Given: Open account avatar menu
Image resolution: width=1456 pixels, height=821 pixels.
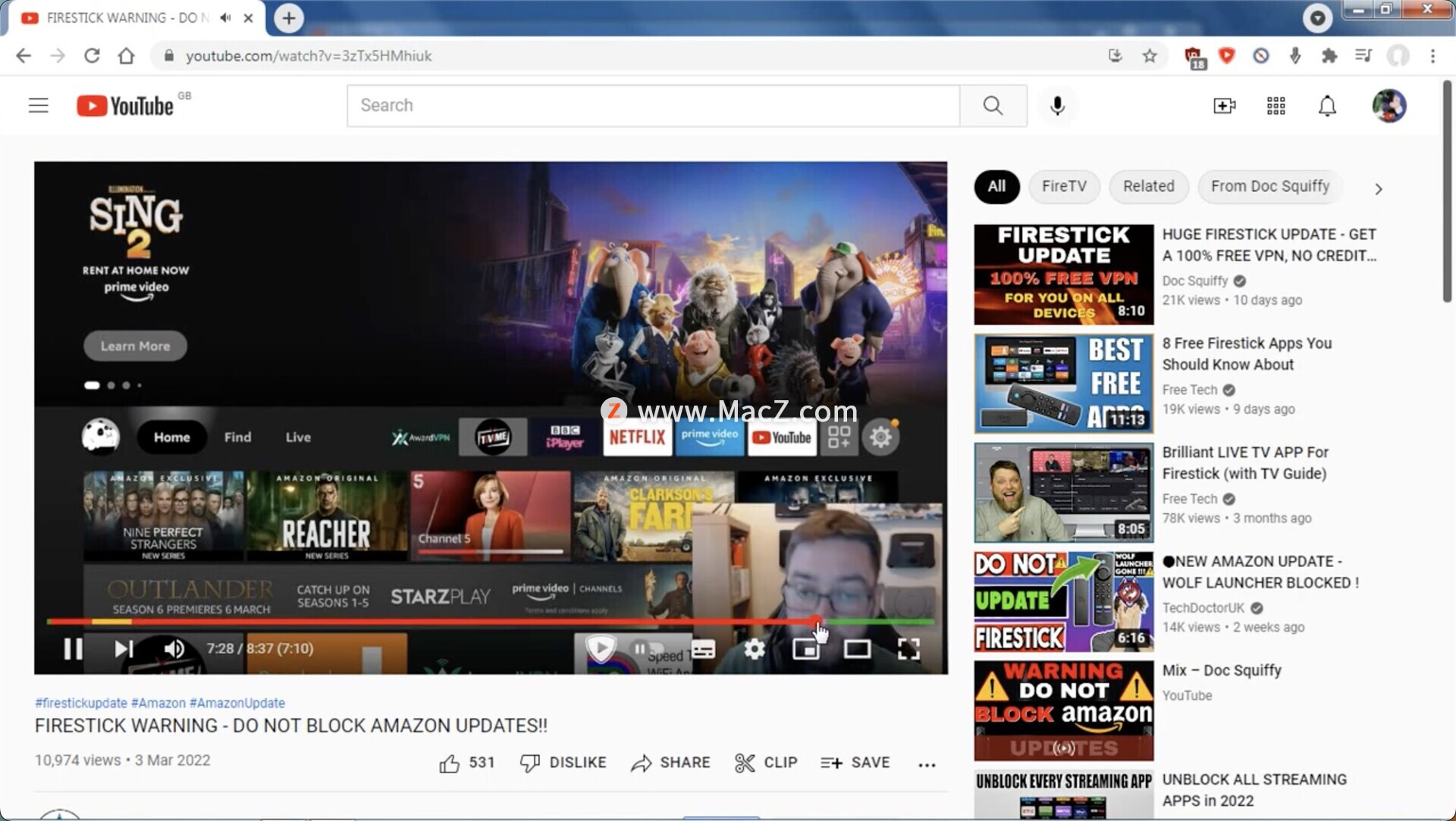Looking at the screenshot, I should [1389, 105].
